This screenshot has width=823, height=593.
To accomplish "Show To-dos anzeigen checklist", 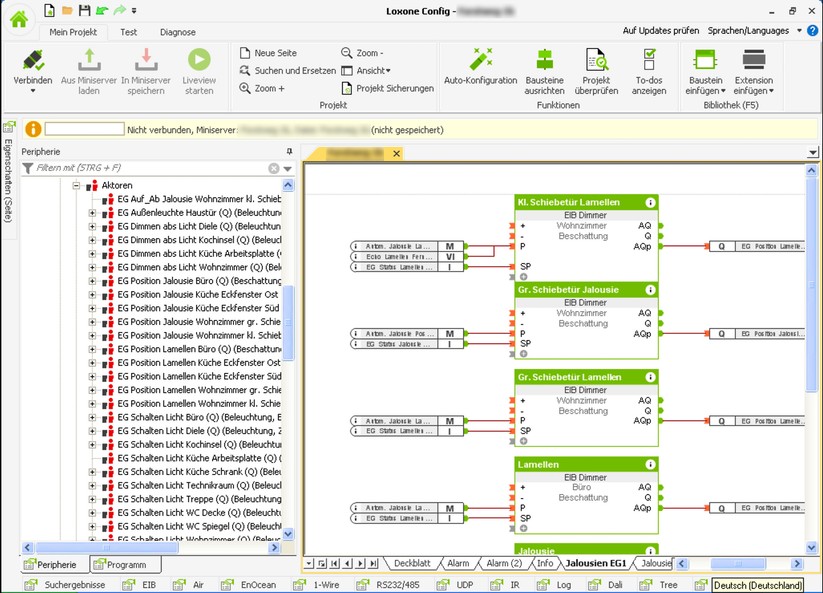I will [649, 59].
